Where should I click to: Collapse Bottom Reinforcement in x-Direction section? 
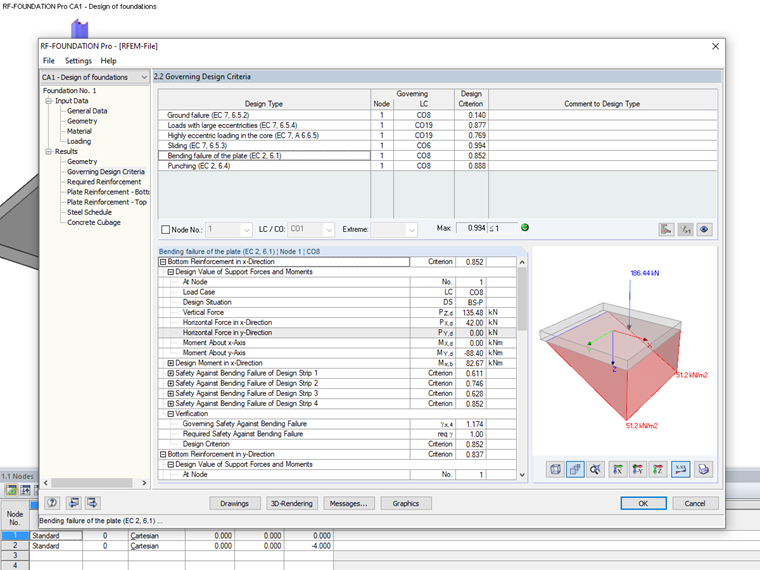point(163,262)
